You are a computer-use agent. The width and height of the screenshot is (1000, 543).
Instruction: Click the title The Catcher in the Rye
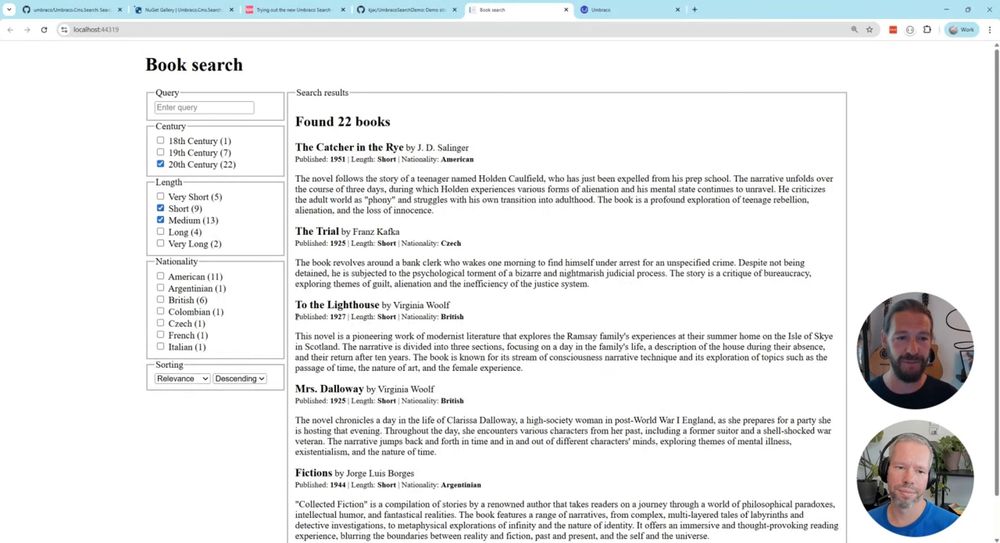coord(349,147)
